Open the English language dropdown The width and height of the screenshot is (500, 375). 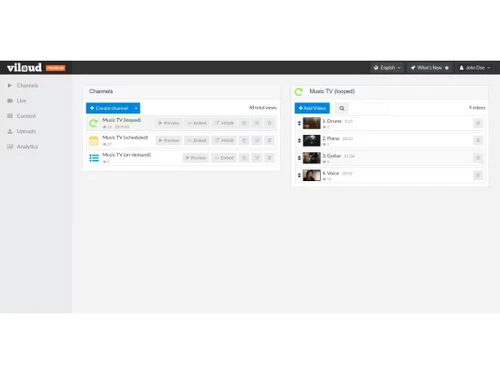[x=387, y=68]
